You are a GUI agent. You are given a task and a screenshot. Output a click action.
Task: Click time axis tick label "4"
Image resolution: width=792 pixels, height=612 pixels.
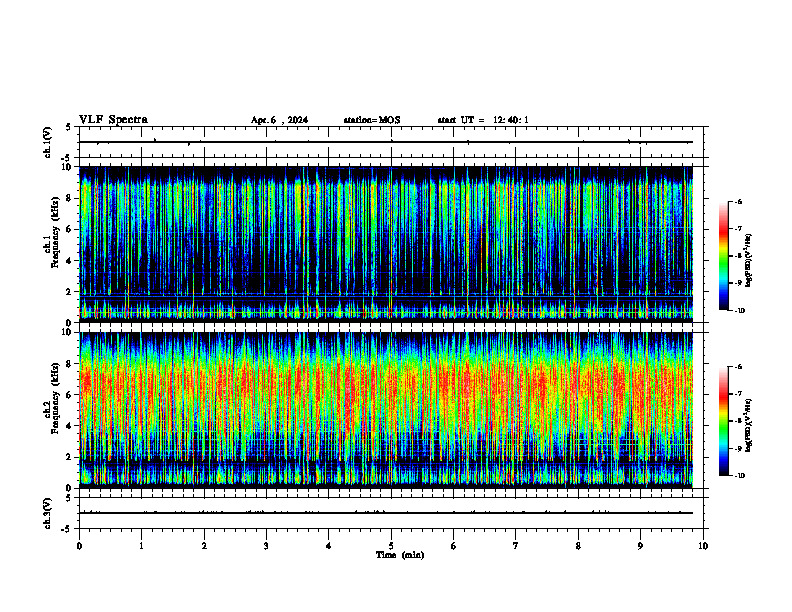pos(328,546)
